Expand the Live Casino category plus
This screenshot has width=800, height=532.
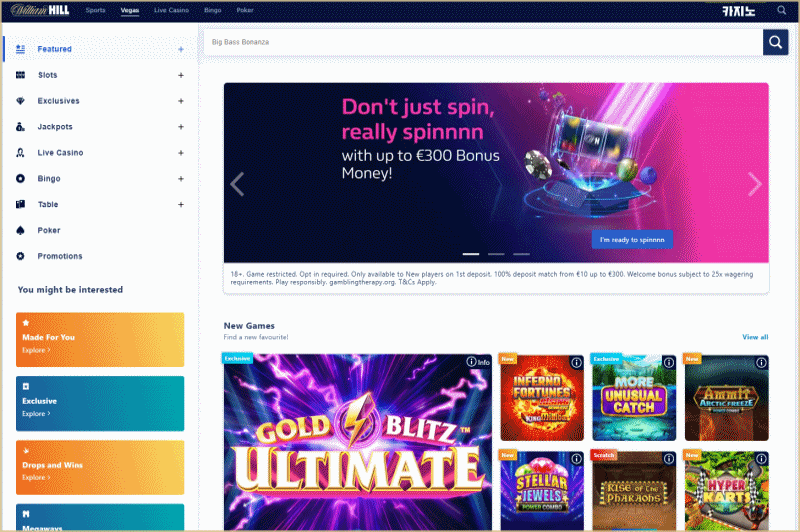181,153
